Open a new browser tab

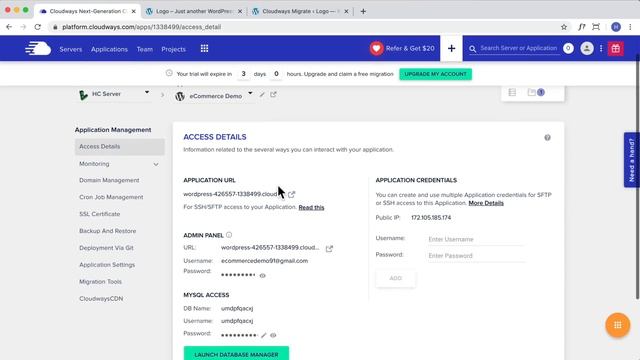[x=363, y=11]
